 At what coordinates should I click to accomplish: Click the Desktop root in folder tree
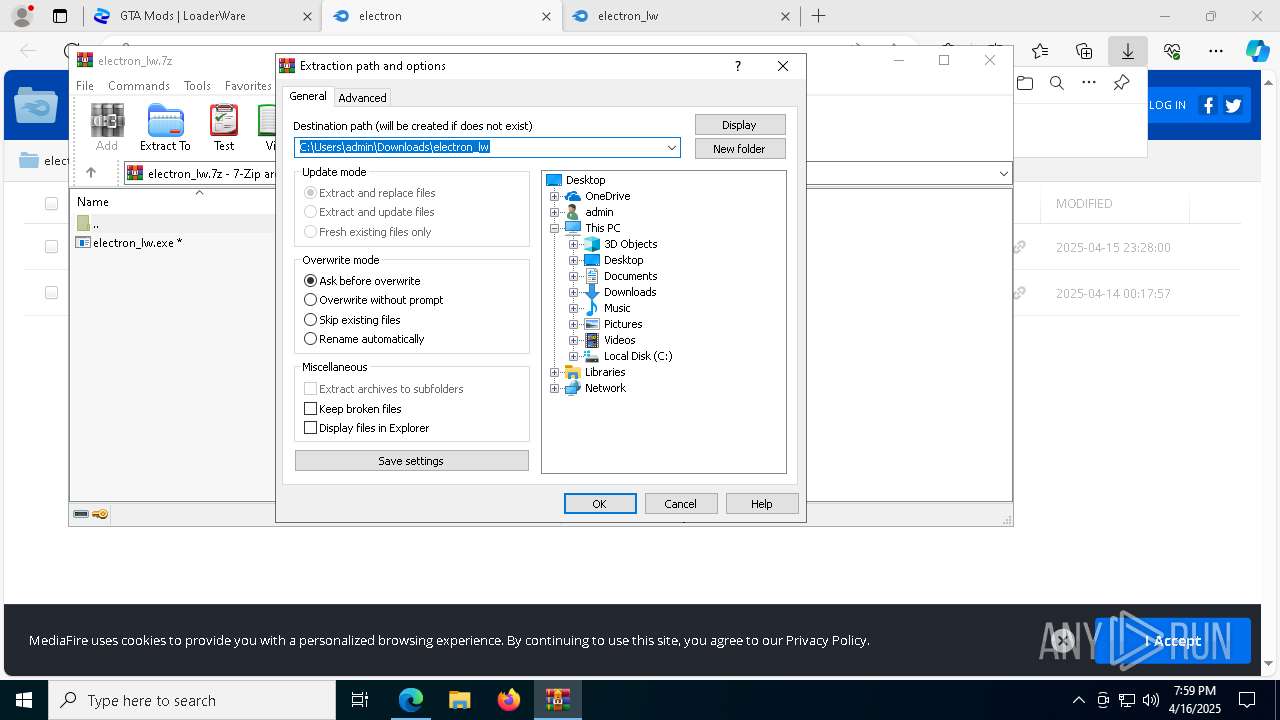[x=576, y=180]
